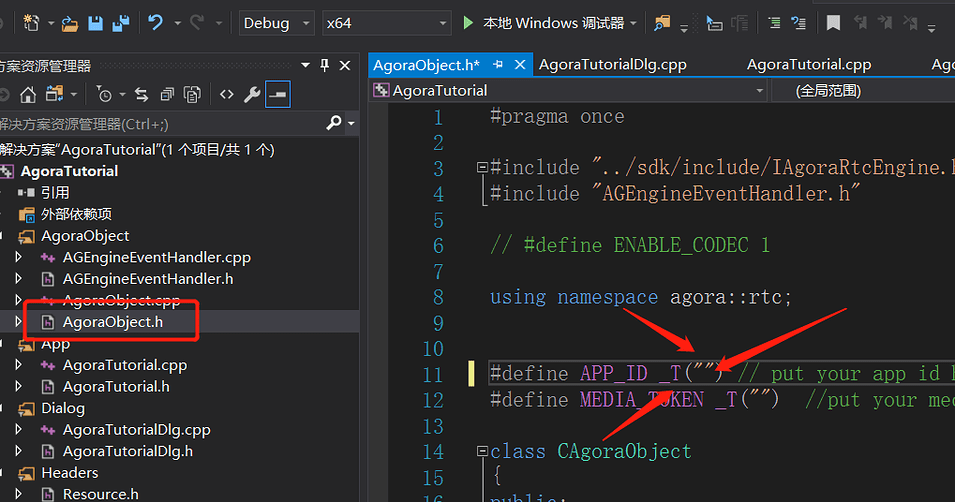The height and width of the screenshot is (502, 955).
Task: Switch to the AgoraTutorial.cpp tab
Action: coord(809,65)
